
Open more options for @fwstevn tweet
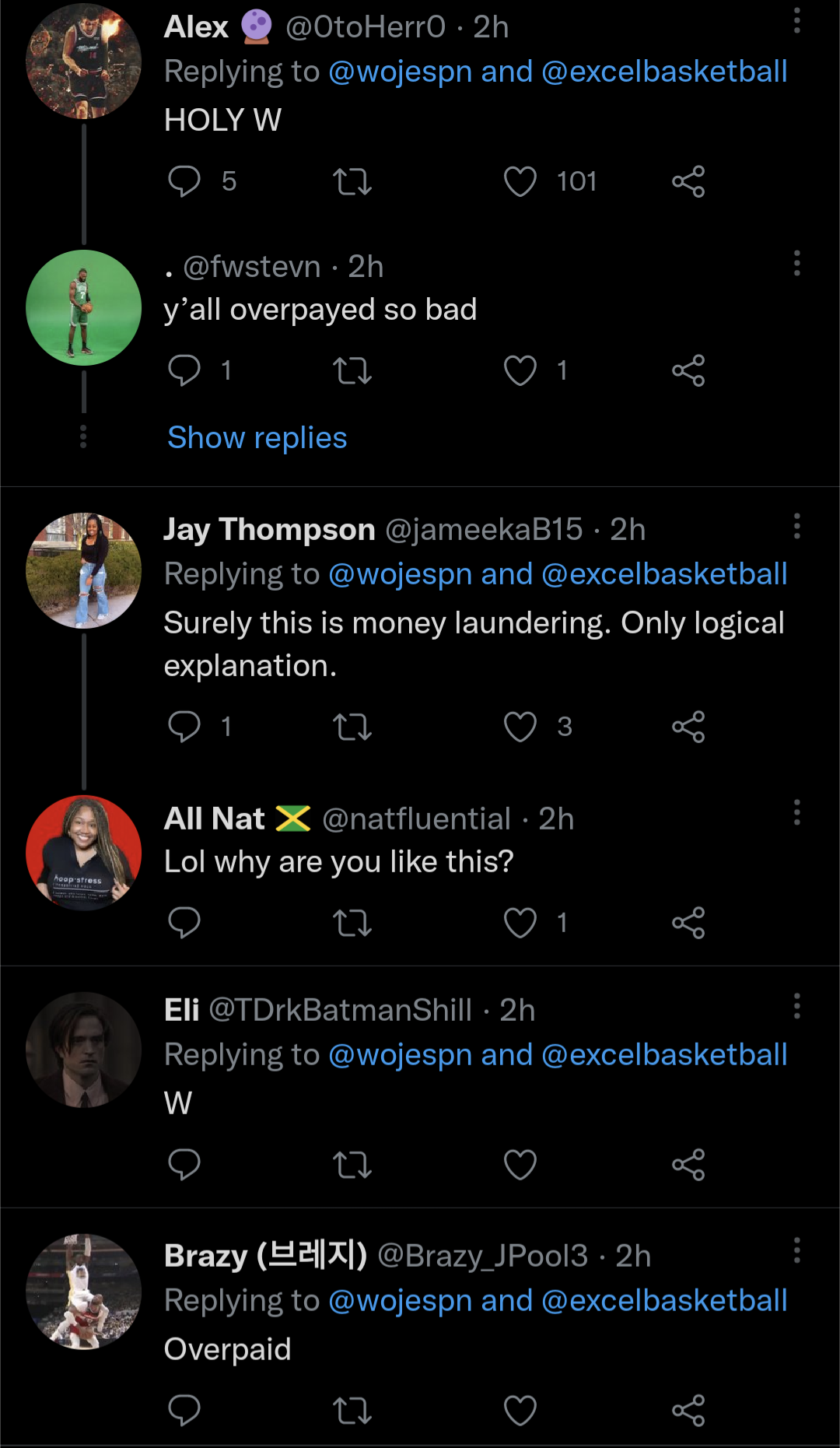click(x=796, y=264)
